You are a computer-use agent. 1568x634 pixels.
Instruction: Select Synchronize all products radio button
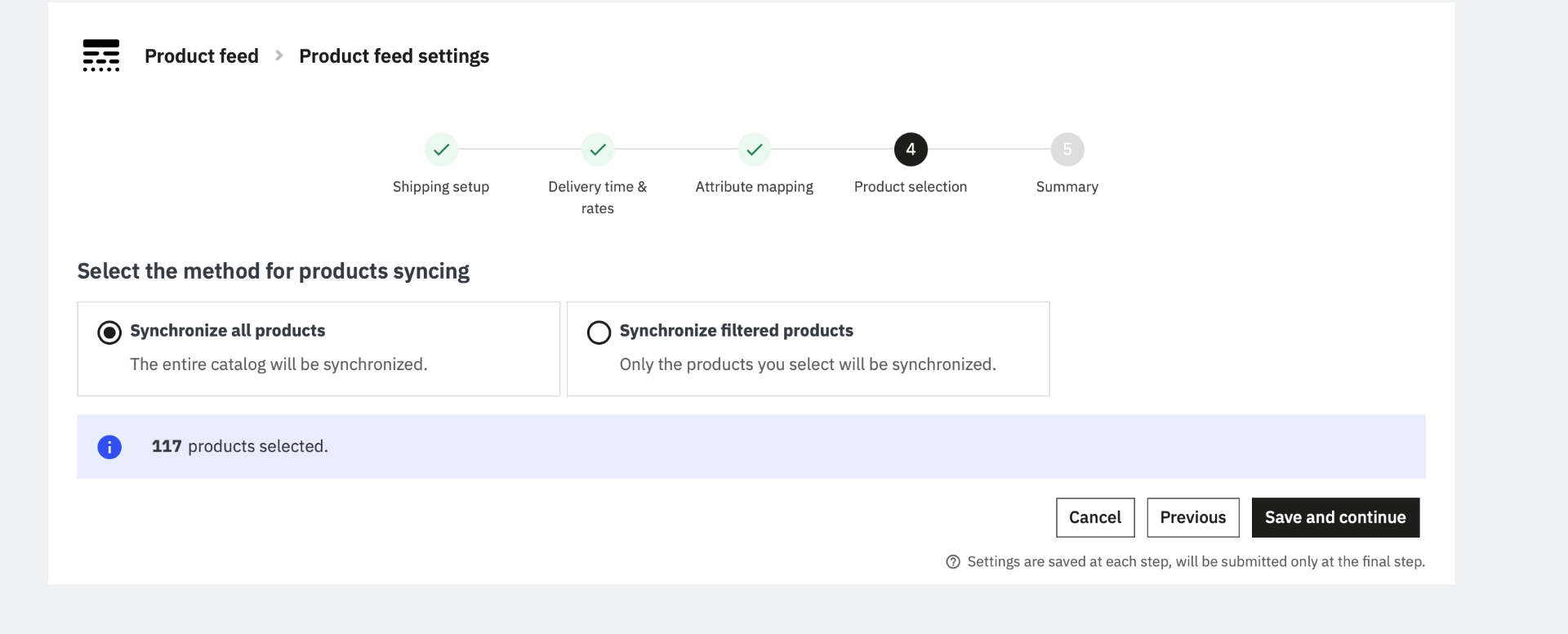click(109, 333)
